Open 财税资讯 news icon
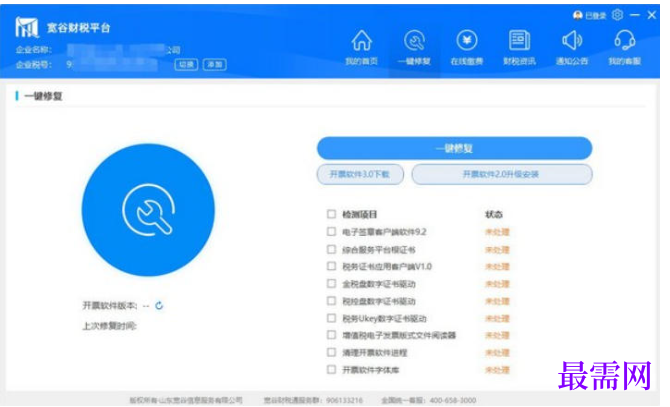This screenshot has height=407, width=670. pyautogui.click(x=519, y=41)
